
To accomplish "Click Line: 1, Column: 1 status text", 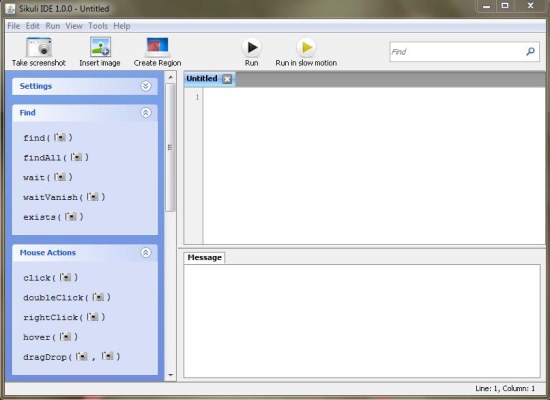I will 505,388.
